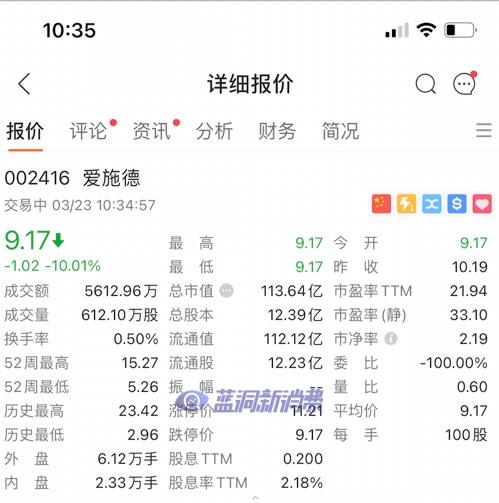Tap the blue shuffle arrows badge
Image resolution: width=499 pixels, height=503 pixels.
click(431, 203)
